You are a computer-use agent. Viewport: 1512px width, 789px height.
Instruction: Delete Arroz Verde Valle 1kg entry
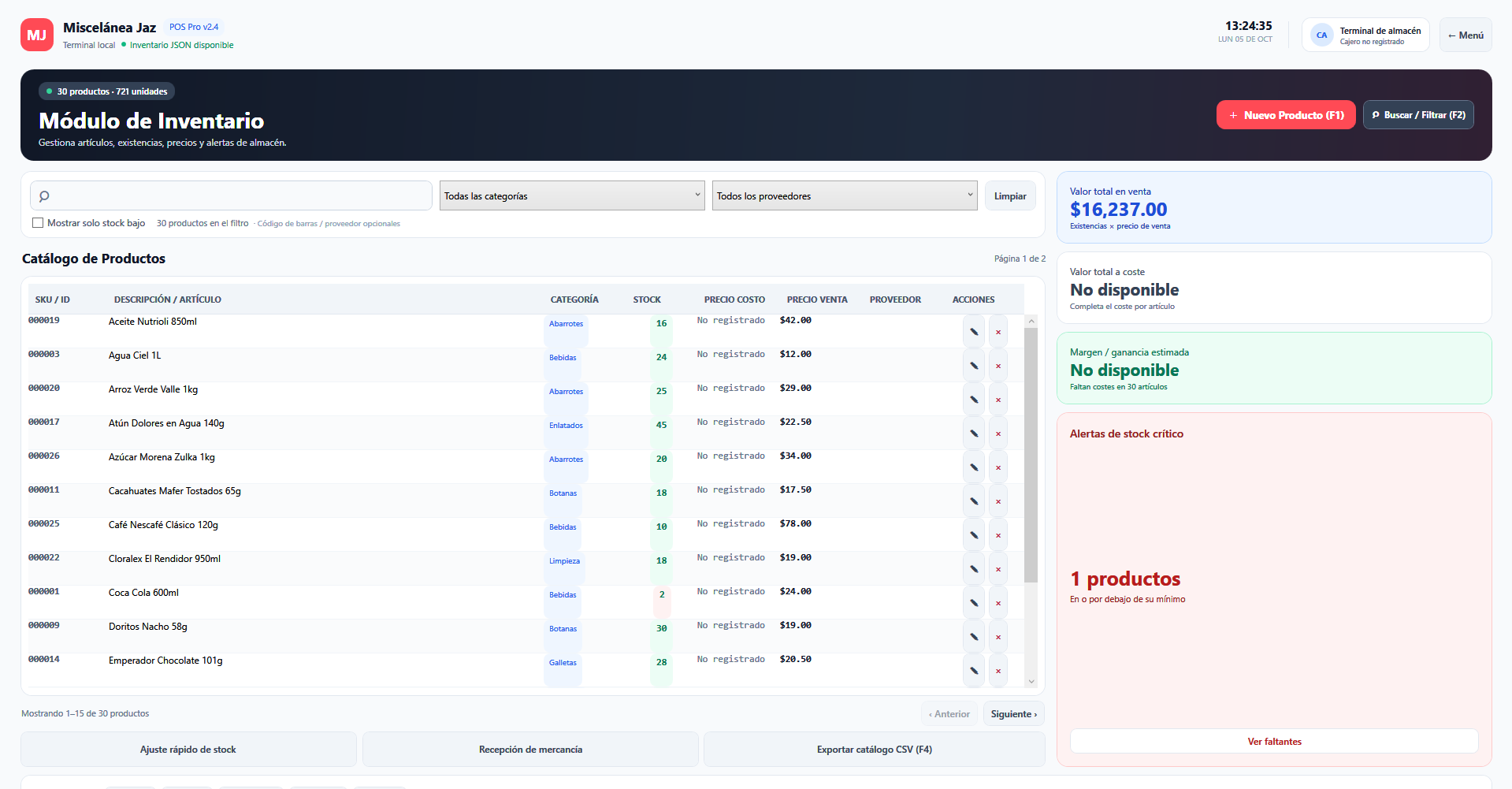(998, 400)
